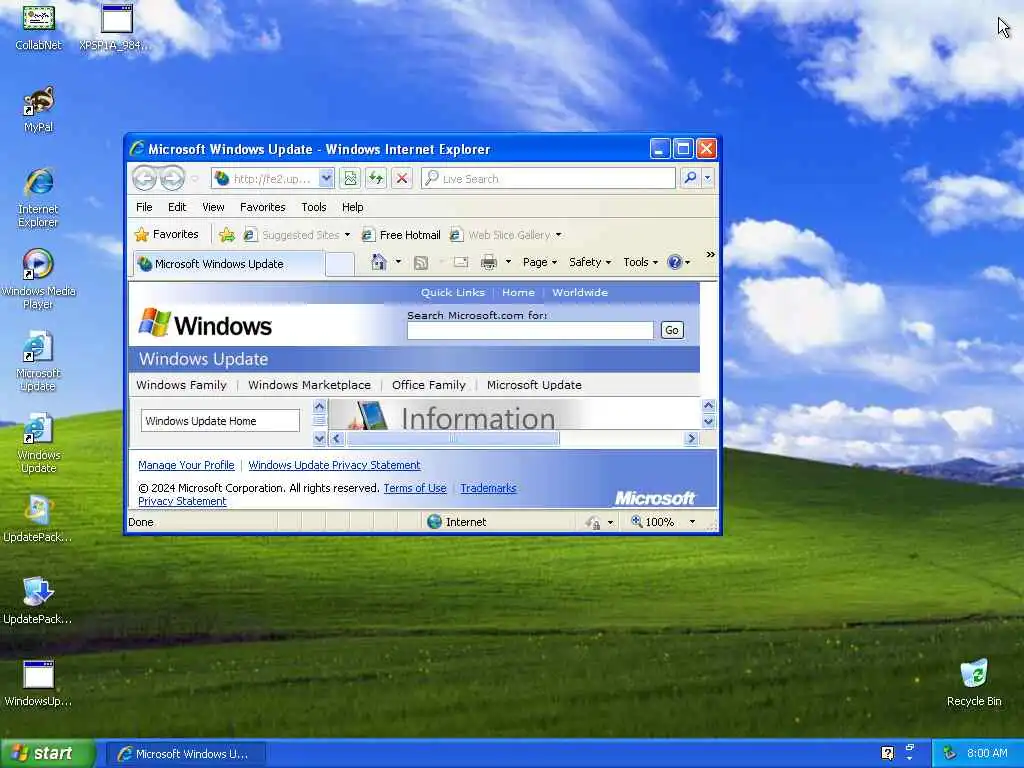Open the View menu
Screen dimensions: 1024x768
tap(213, 207)
